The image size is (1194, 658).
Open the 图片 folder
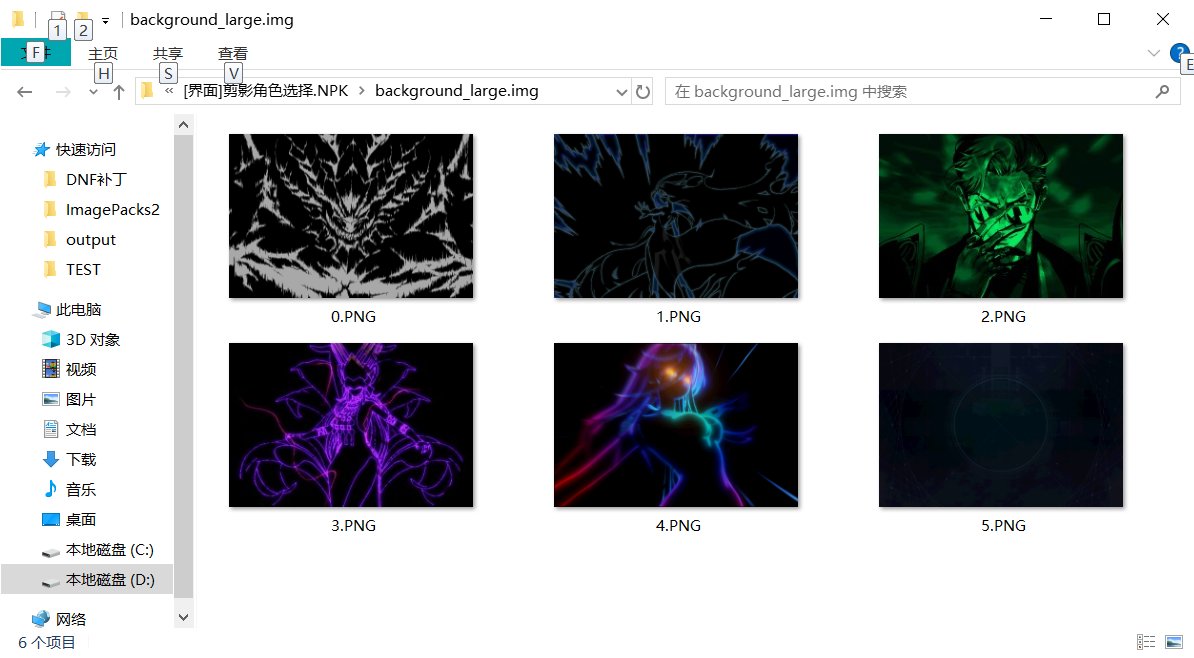tap(81, 399)
